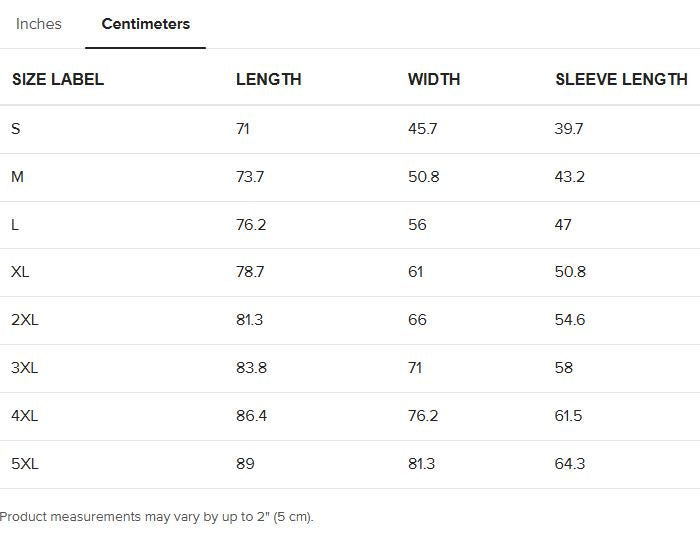Click the SIZE LABEL column header
700x543 pixels.
click(x=58, y=79)
